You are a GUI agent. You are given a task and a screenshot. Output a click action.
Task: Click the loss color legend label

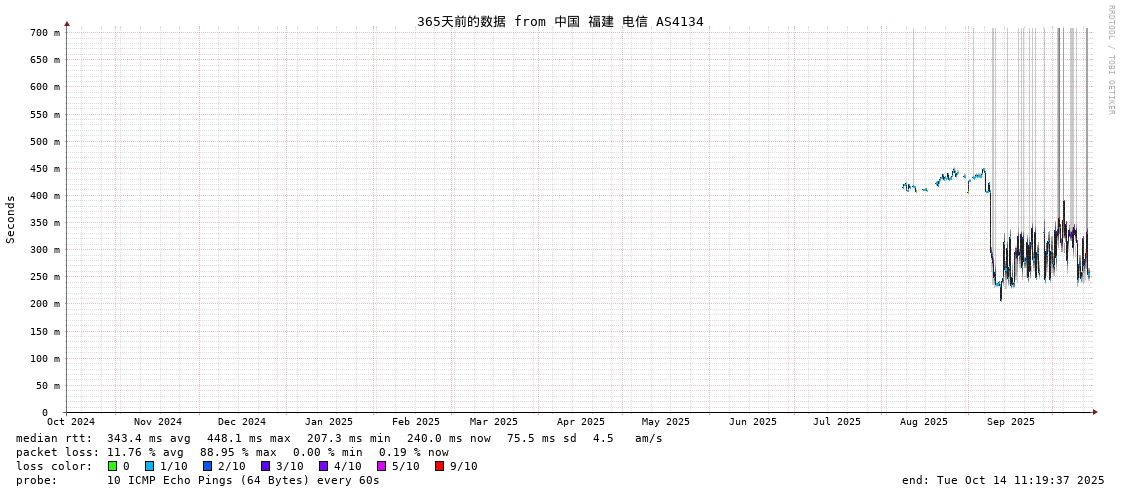point(54,466)
